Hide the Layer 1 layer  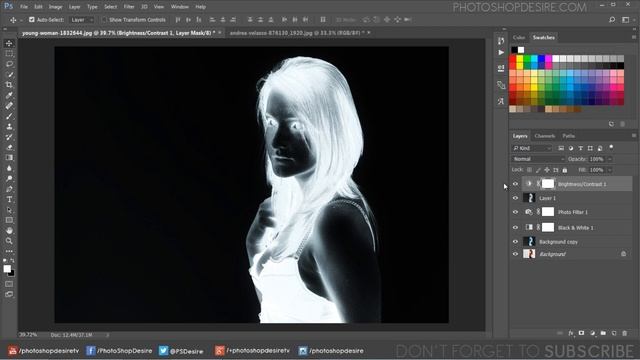pyautogui.click(x=515, y=198)
